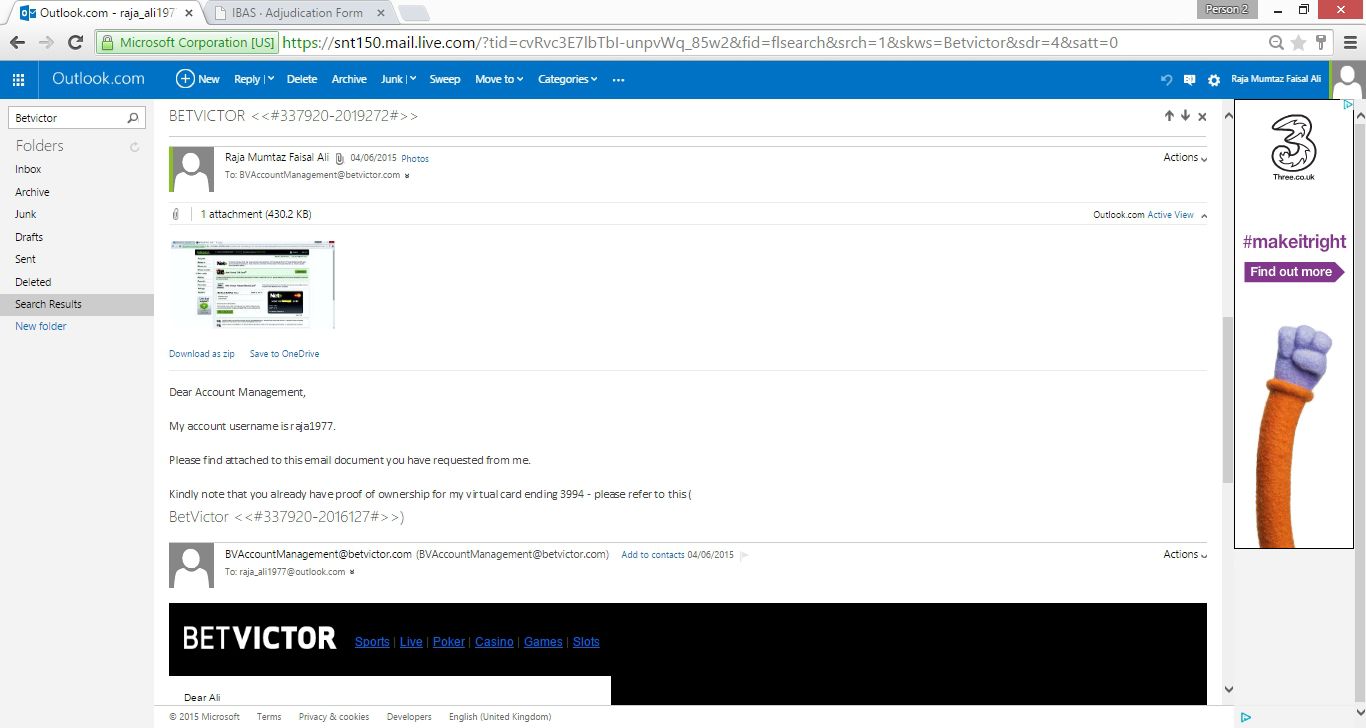Open the Games link in BetVictor banner

coord(543,642)
